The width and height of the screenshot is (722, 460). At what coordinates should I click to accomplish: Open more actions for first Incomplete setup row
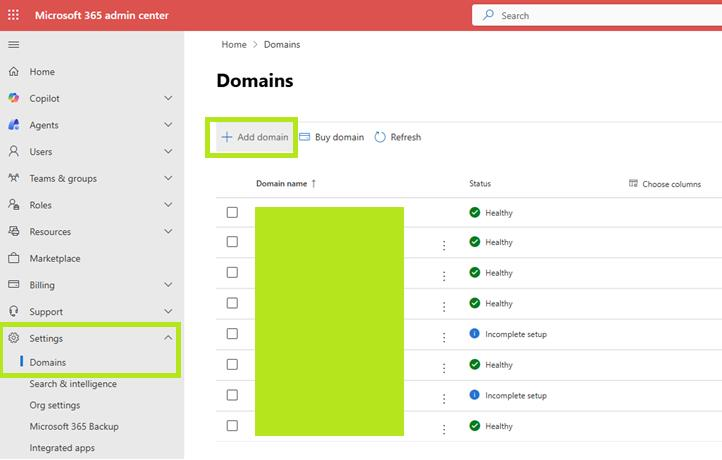coord(444,338)
